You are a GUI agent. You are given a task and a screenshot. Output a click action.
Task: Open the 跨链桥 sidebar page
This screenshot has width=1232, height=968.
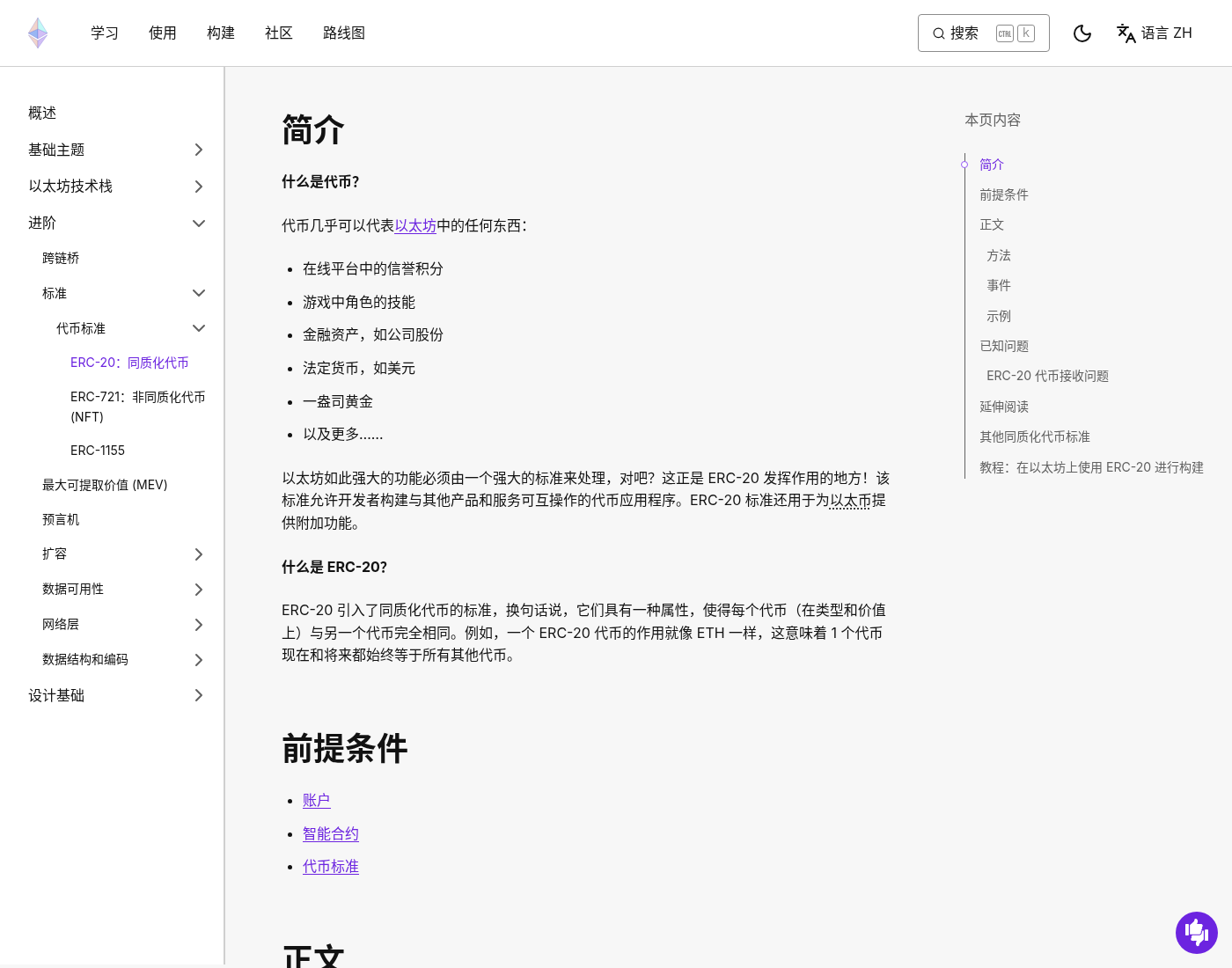[61, 258]
